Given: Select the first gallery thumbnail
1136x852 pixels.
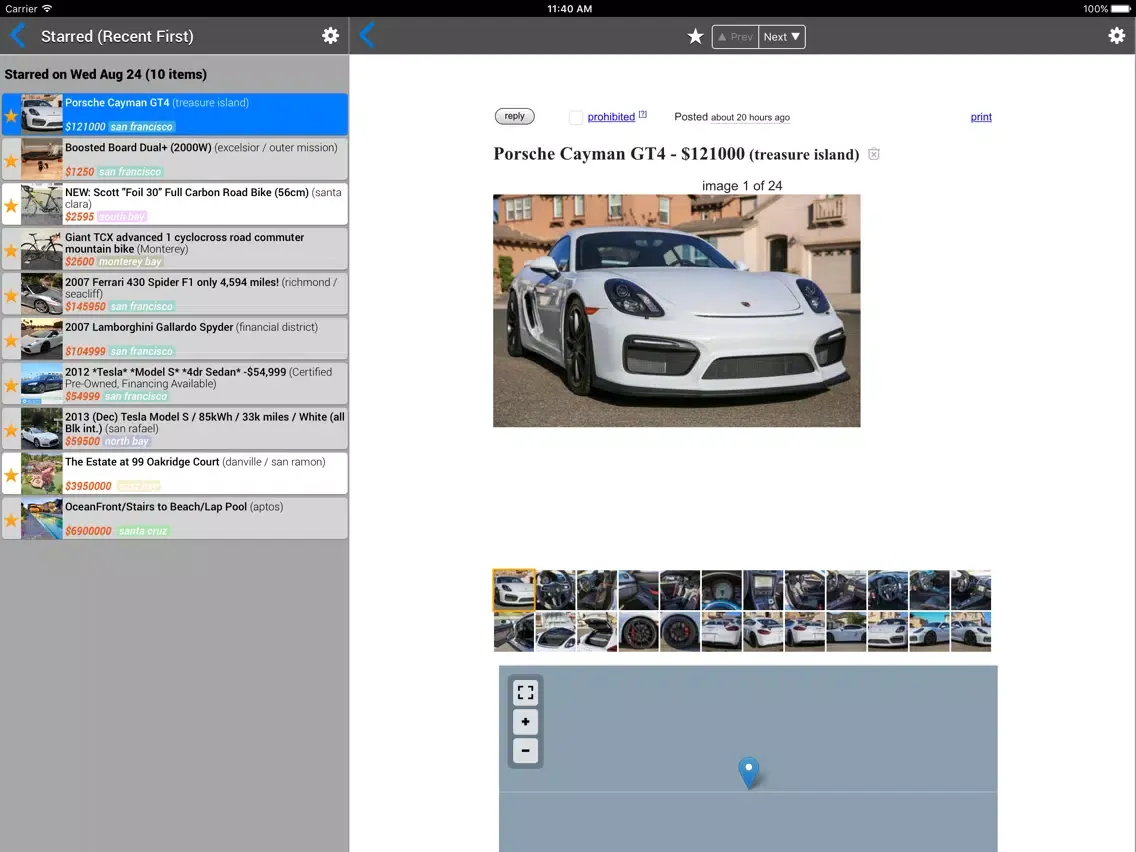Looking at the screenshot, I should (514, 590).
